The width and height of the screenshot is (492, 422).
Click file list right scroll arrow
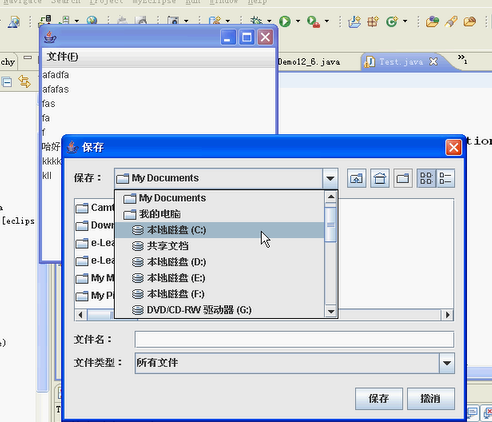click(448, 315)
